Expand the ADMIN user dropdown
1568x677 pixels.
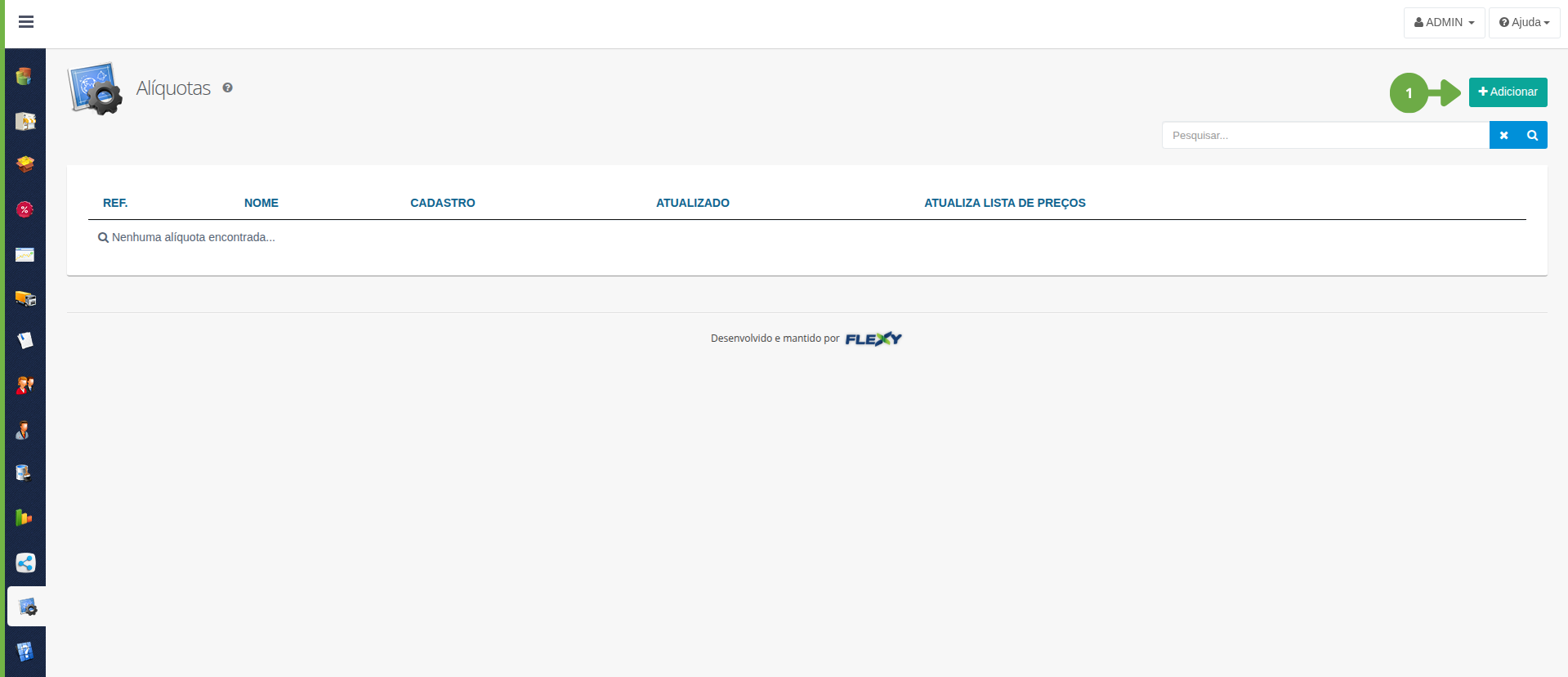click(x=1444, y=23)
